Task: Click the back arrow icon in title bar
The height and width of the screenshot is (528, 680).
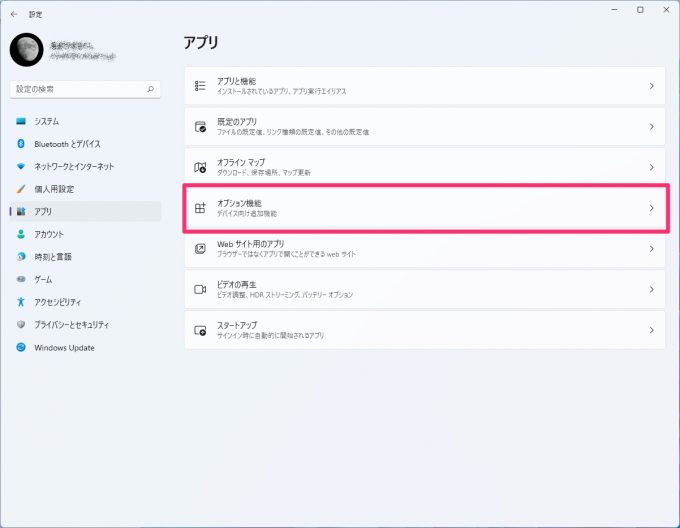Action: tap(14, 14)
